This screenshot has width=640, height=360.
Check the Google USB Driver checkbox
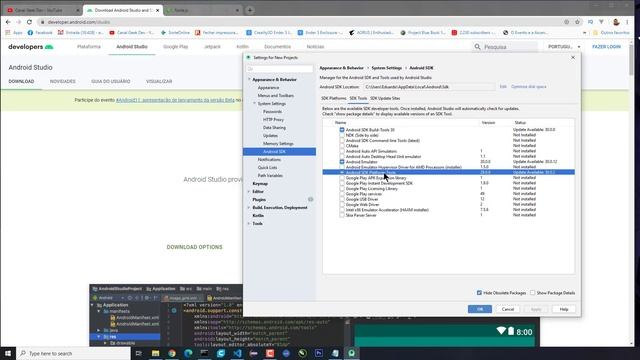pyautogui.click(x=342, y=199)
